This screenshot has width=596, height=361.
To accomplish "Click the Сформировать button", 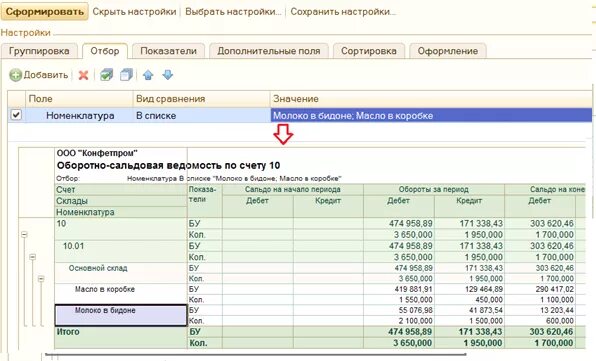I will pyautogui.click(x=44, y=11).
